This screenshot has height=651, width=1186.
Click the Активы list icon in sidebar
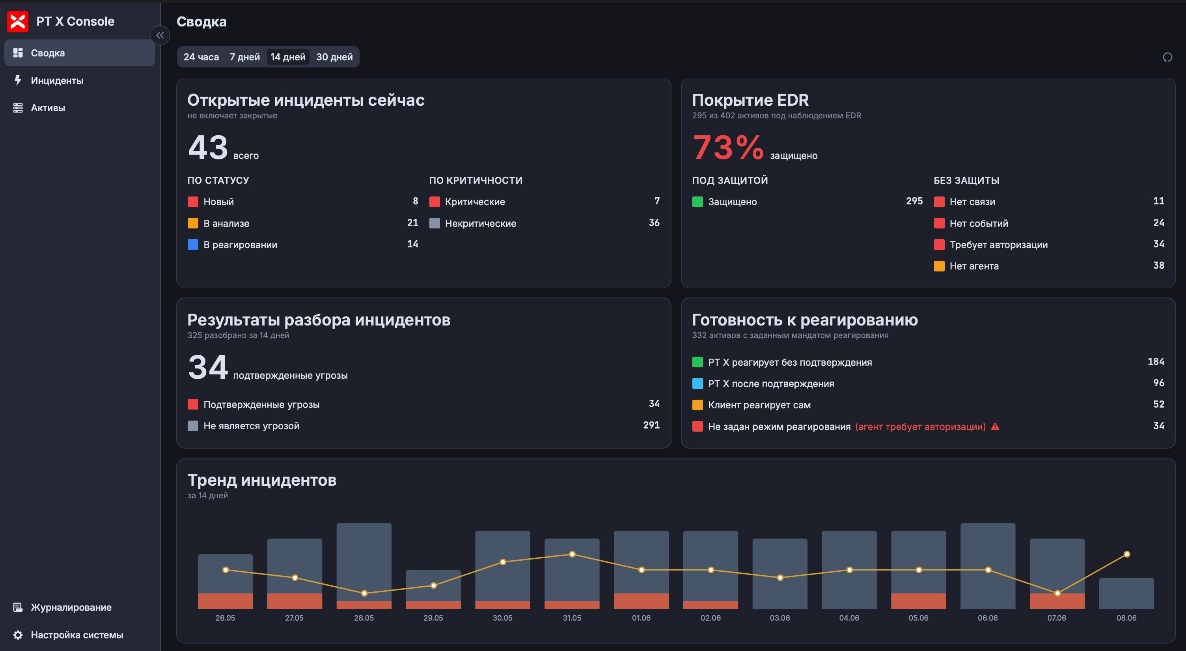[x=18, y=108]
